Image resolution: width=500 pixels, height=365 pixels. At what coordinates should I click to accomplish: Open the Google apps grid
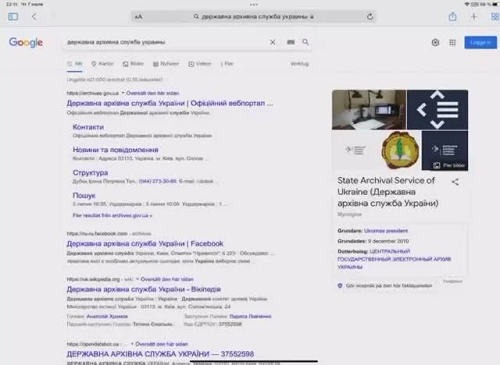pos(452,42)
